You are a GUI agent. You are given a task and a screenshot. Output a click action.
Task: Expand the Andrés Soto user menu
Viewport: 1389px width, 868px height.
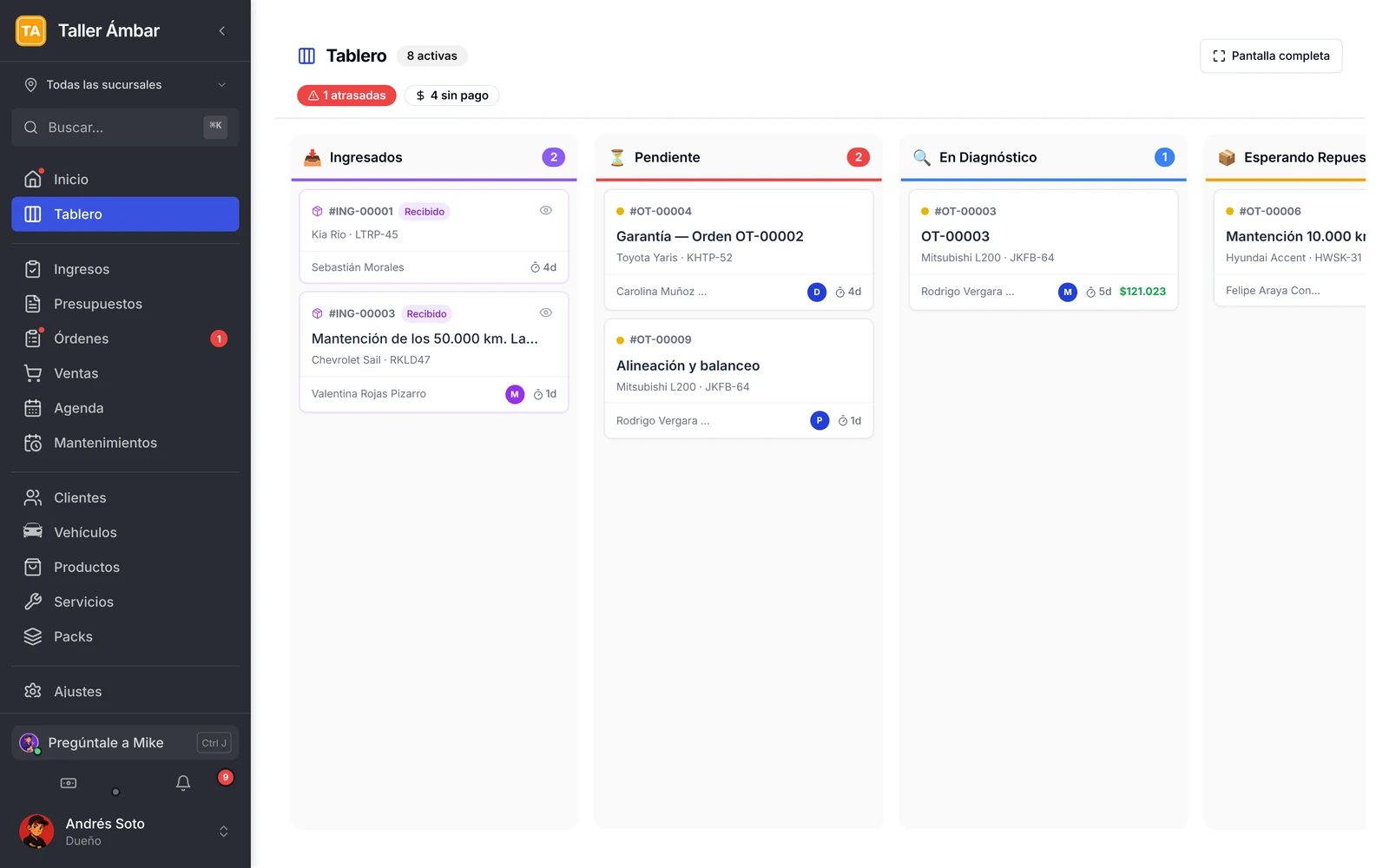point(125,831)
